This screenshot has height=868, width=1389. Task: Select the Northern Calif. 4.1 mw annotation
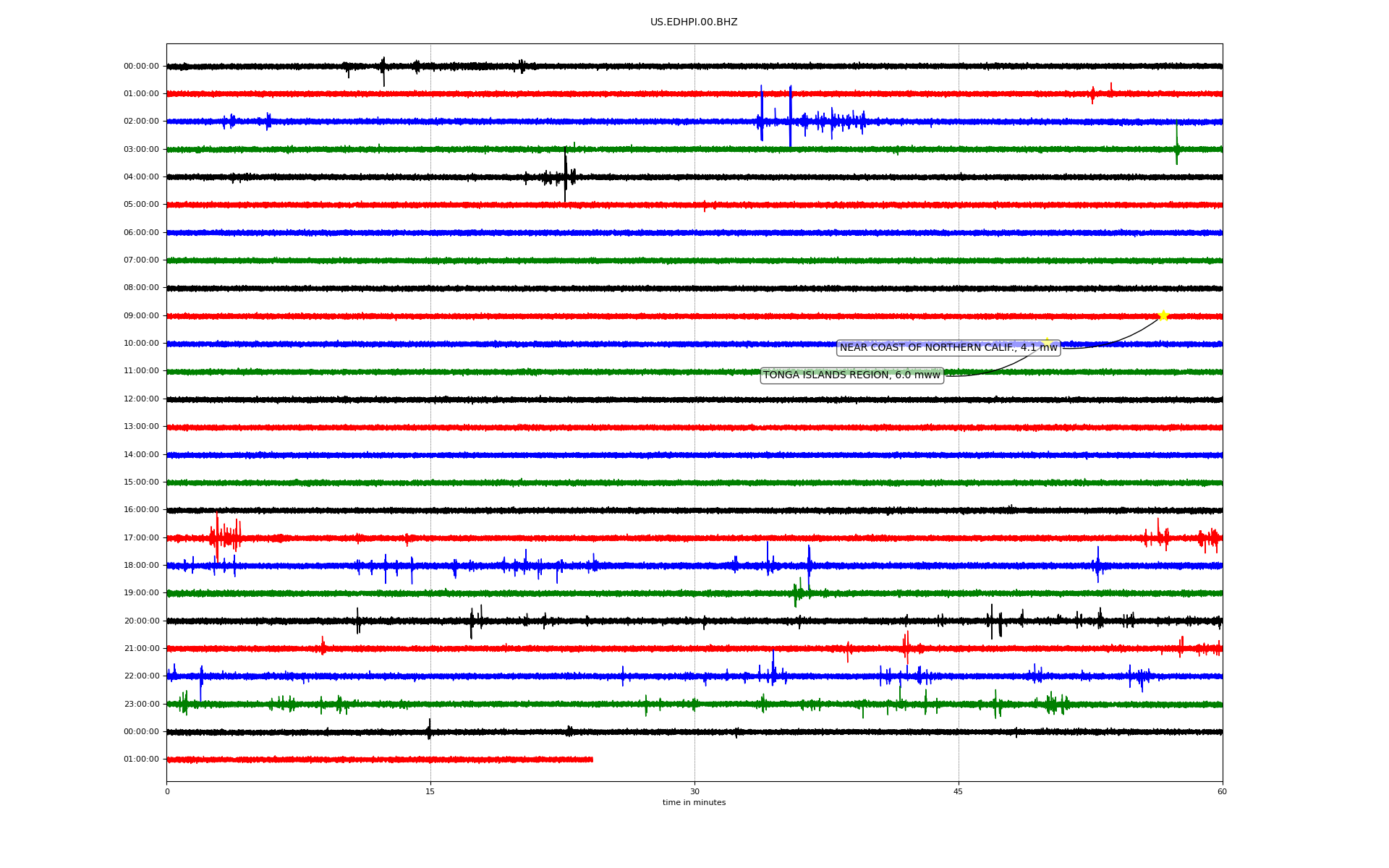coord(948,348)
